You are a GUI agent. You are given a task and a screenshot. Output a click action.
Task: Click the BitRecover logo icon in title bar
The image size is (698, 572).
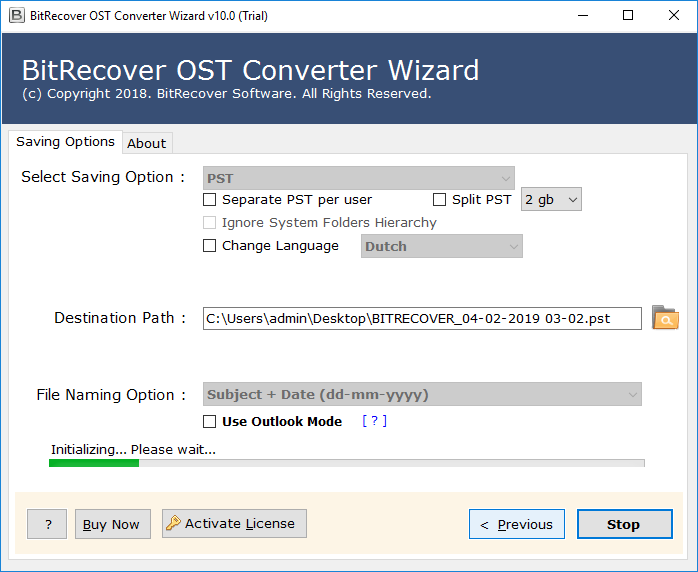[x=16, y=16]
